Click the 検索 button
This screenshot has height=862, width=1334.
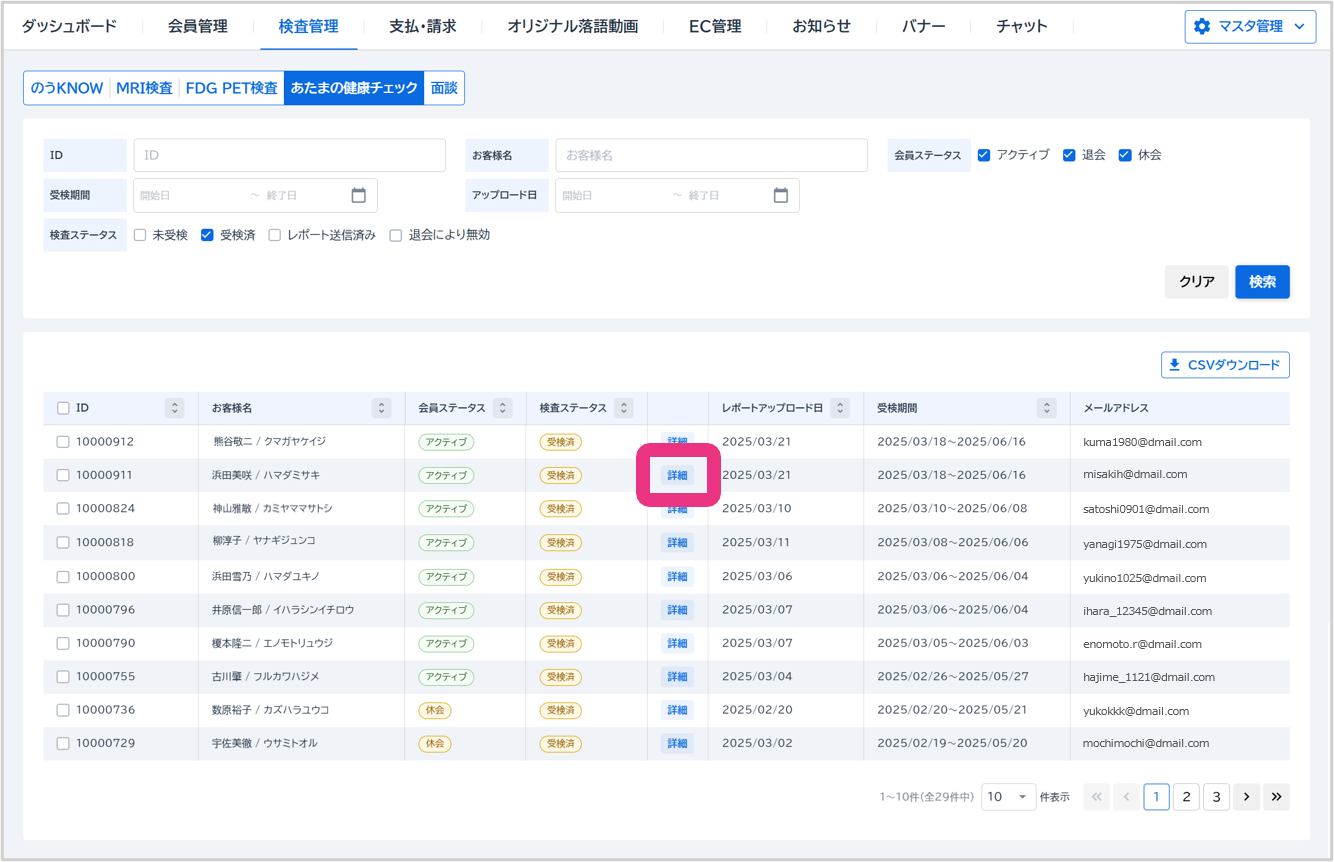click(x=1262, y=282)
